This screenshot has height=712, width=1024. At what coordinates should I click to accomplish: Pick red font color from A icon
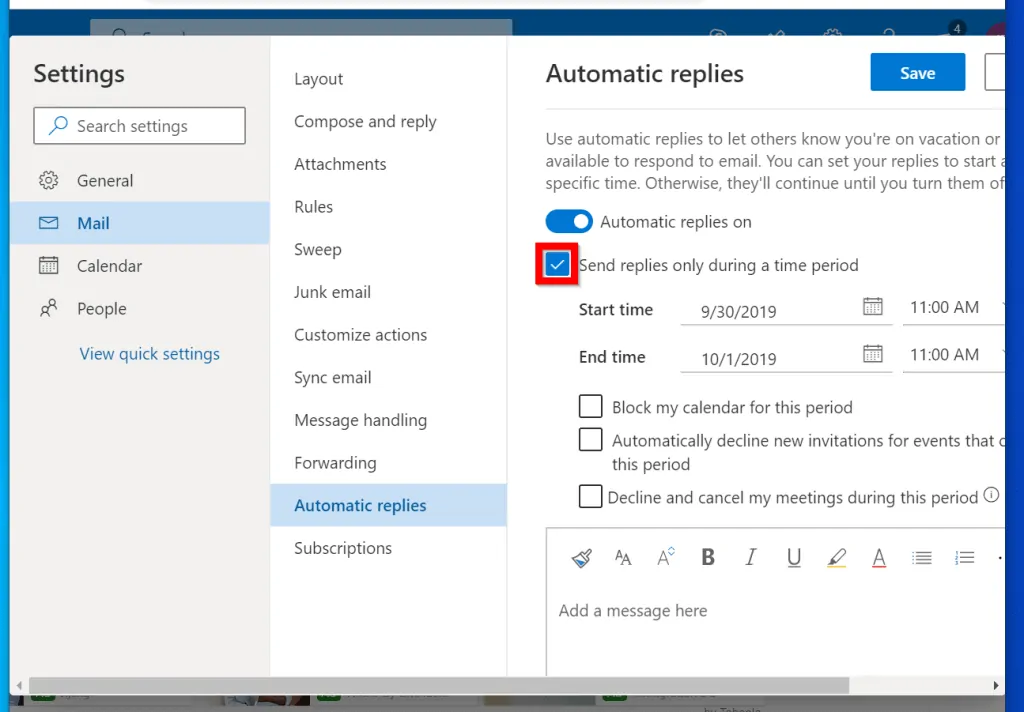point(879,558)
